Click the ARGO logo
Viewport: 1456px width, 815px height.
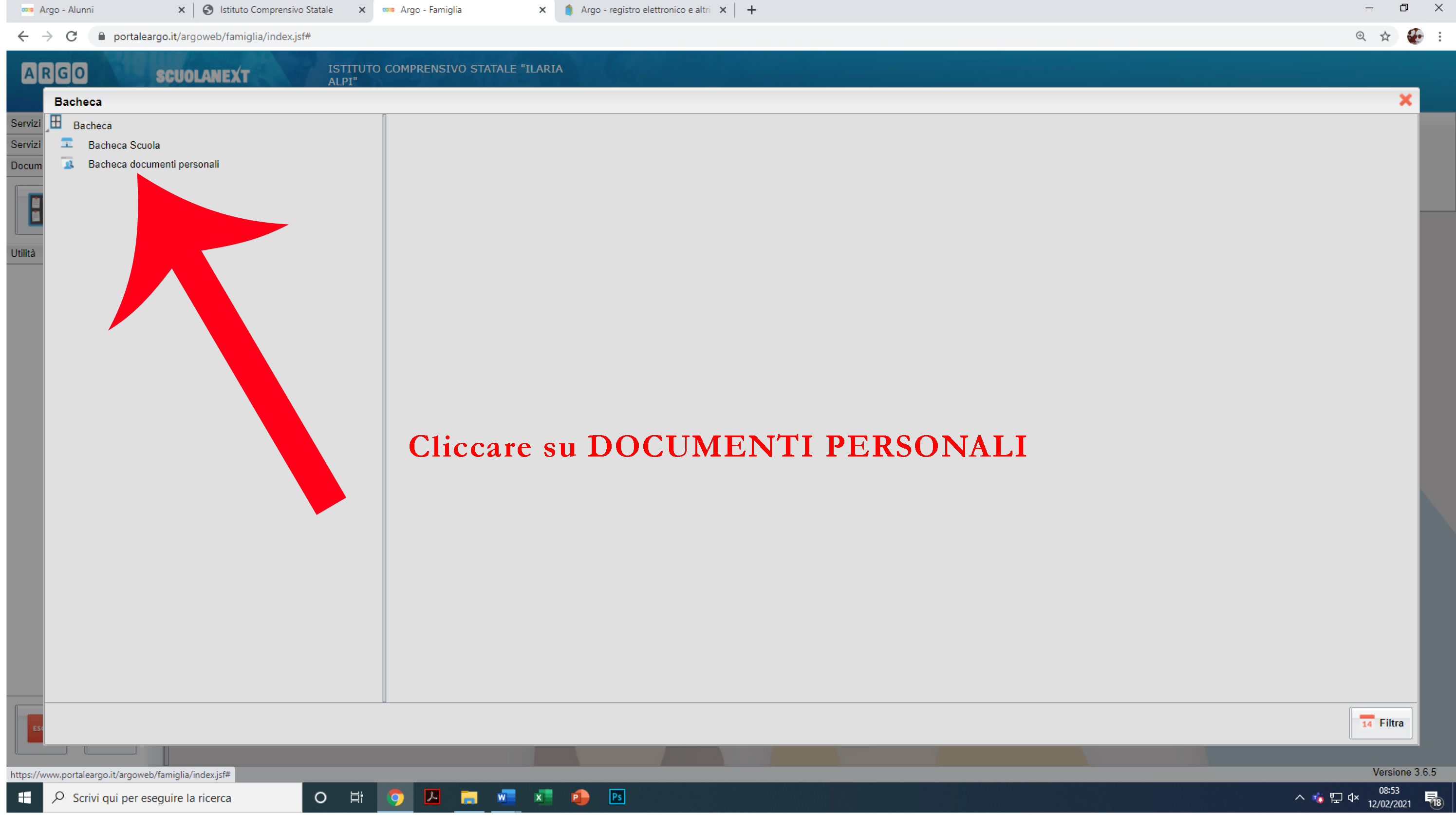[54, 73]
